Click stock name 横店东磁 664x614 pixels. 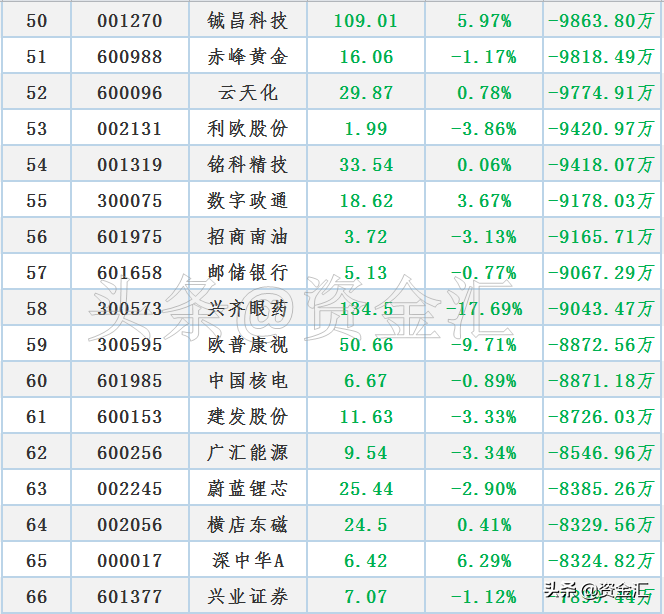[247, 525]
